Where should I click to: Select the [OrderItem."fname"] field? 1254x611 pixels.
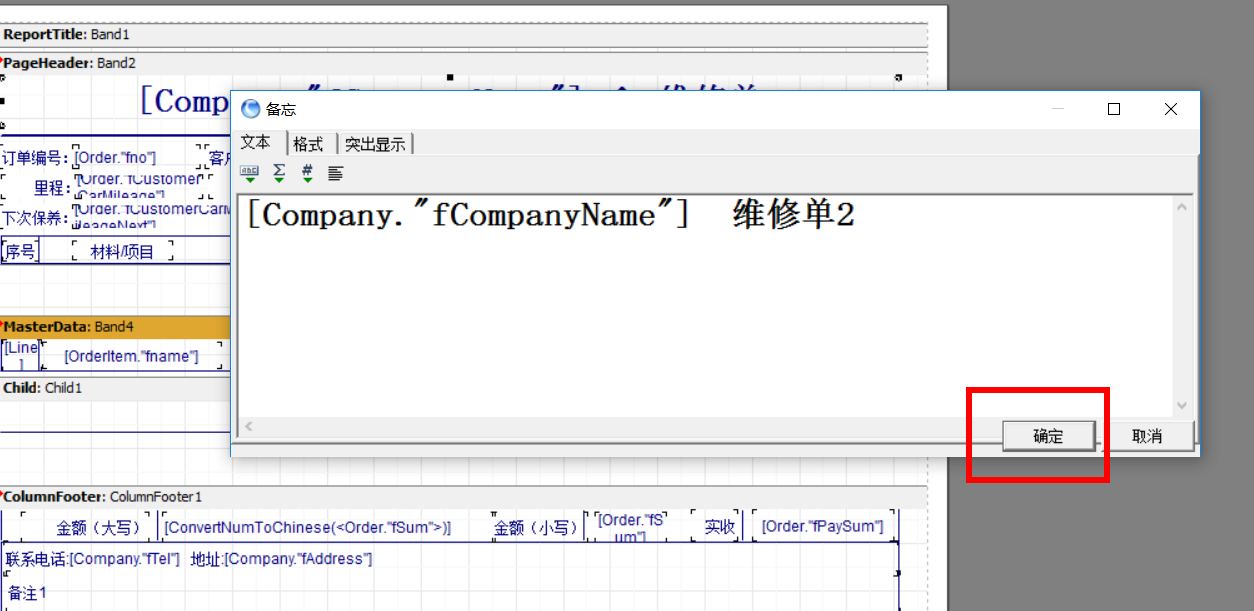[x=131, y=356]
